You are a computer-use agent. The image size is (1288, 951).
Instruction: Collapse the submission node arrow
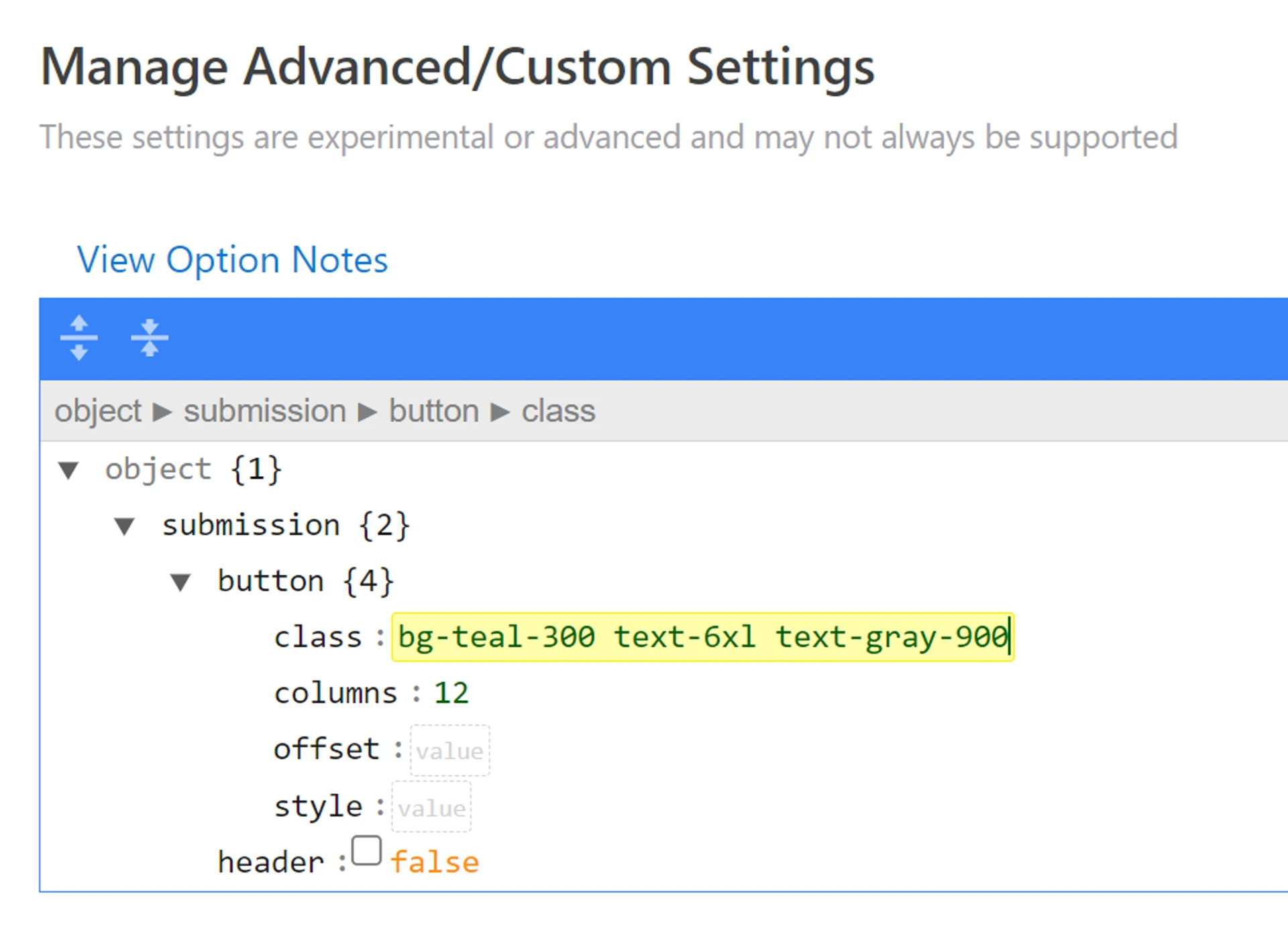point(125,526)
